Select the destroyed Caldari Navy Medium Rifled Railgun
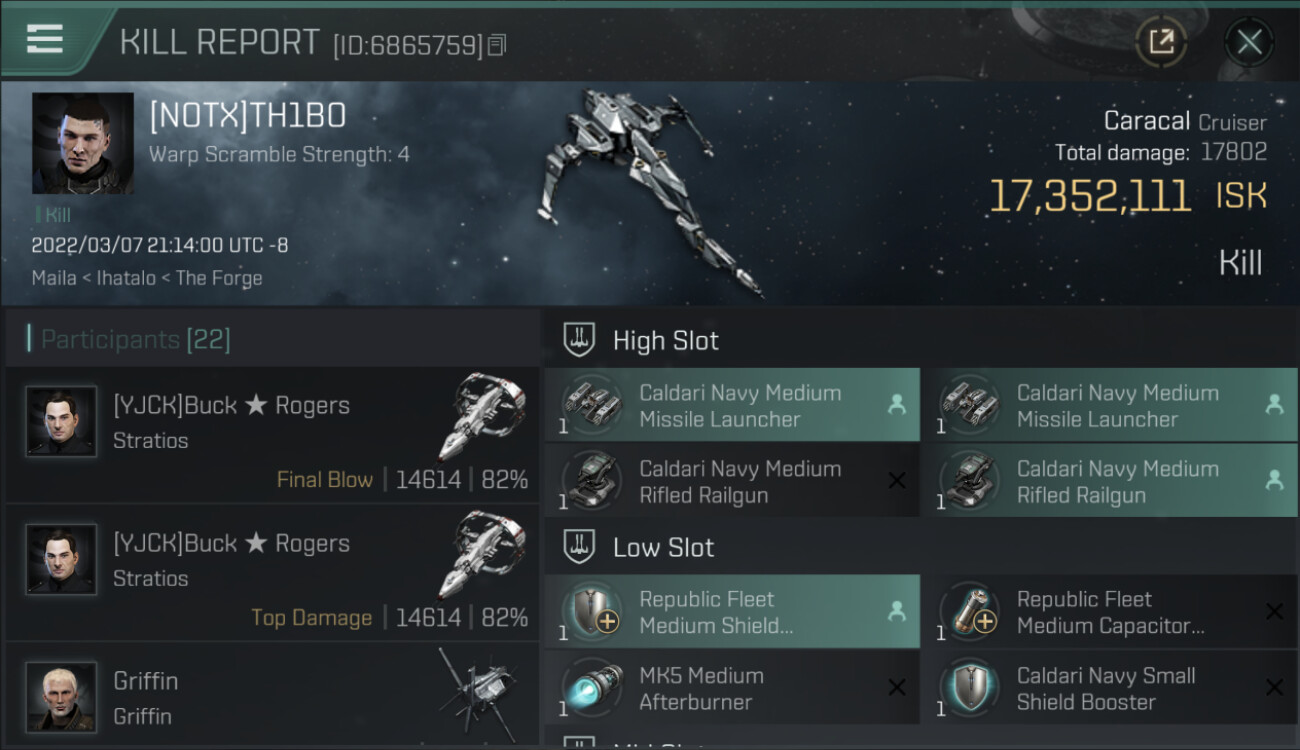The height and width of the screenshot is (750, 1300). tap(732, 481)
